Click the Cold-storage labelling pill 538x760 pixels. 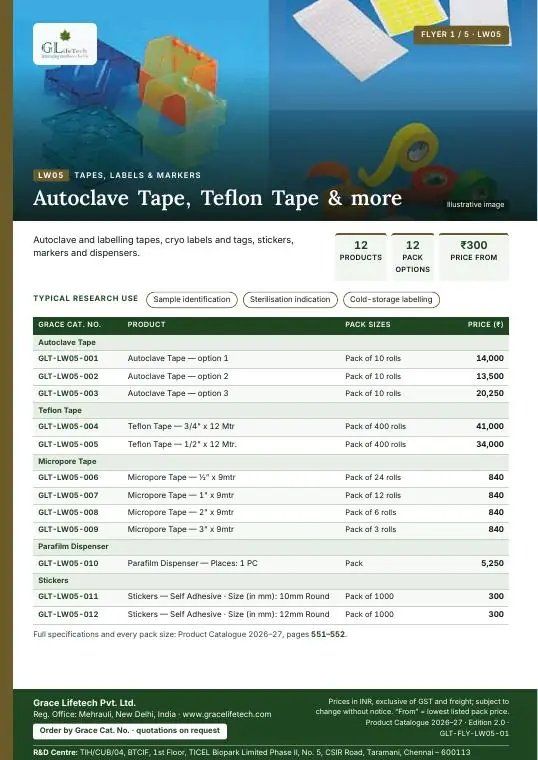(391, 300)
